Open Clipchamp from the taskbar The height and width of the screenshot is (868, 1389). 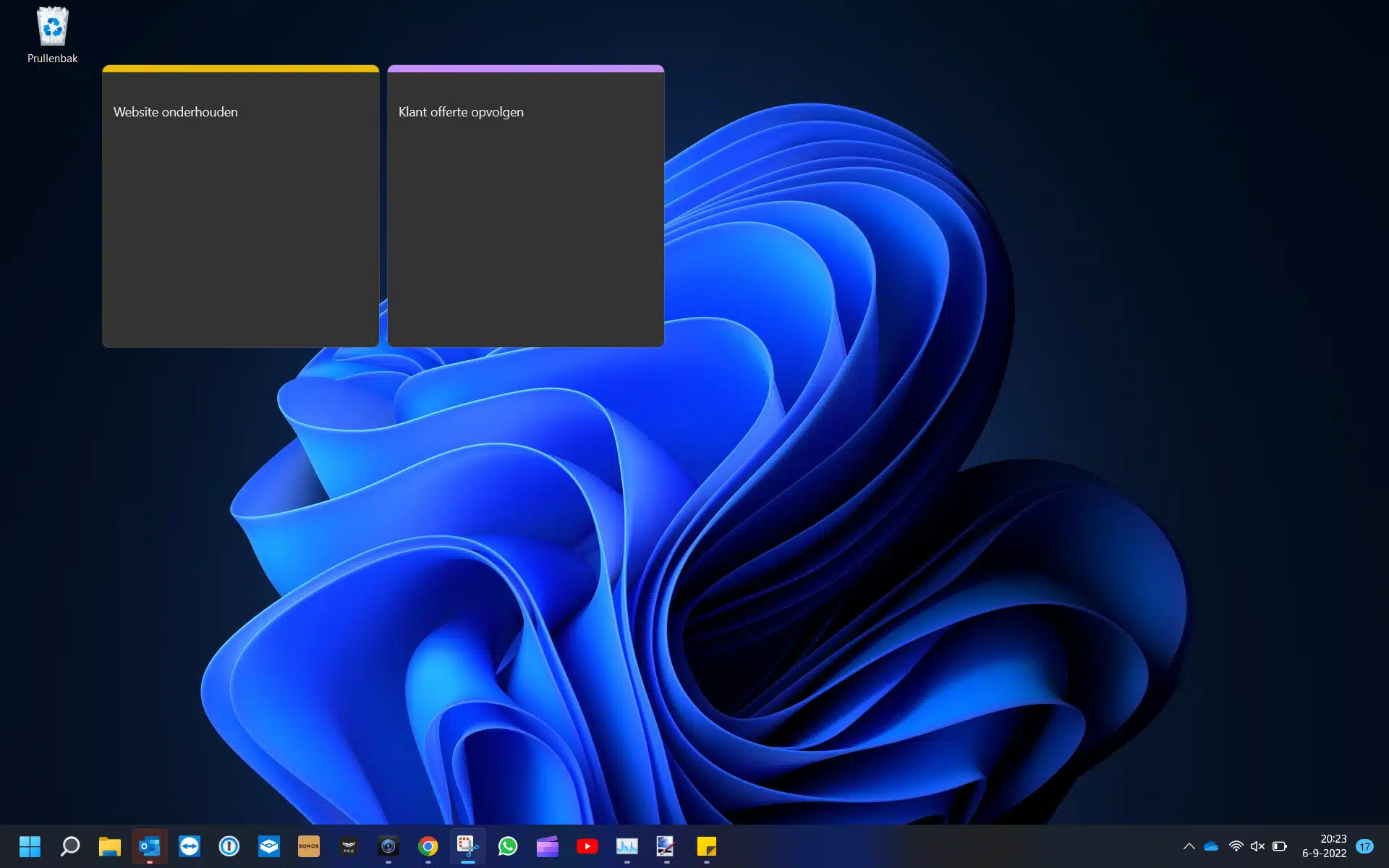point(548,846)
